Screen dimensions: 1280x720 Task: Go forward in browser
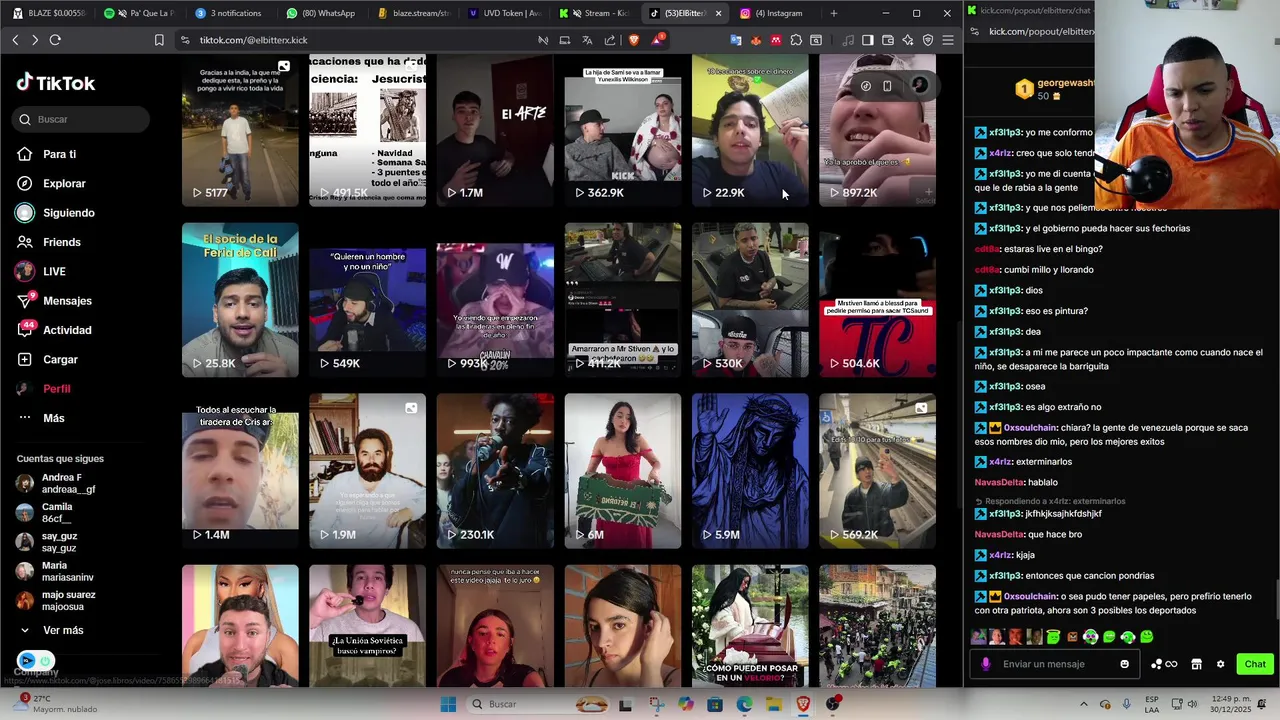coord(34,40)
